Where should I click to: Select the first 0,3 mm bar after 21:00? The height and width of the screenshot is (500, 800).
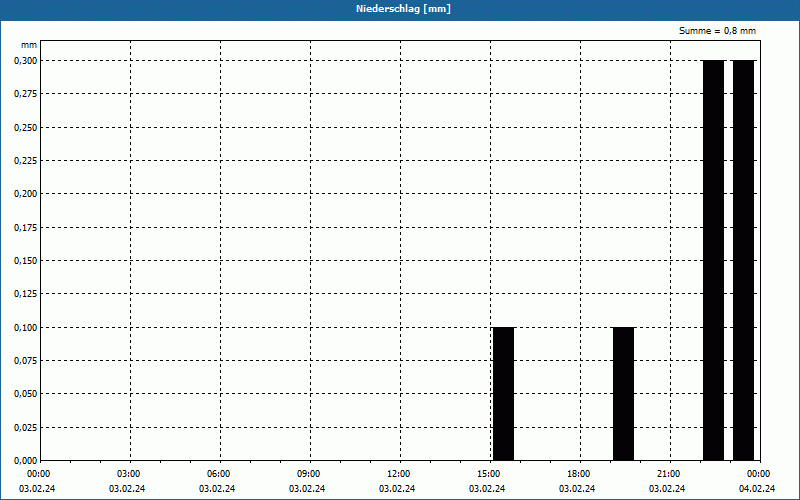click(713, 261)
